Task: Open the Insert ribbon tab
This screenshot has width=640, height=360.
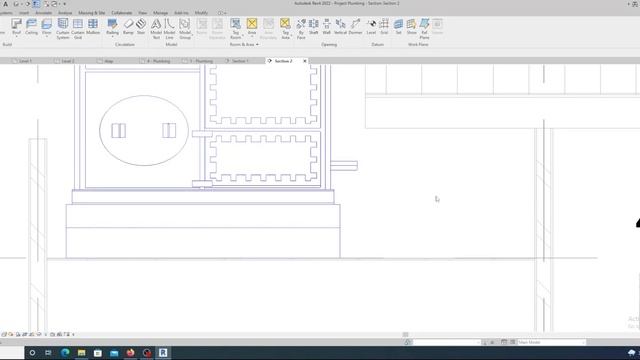Action: 24,13
